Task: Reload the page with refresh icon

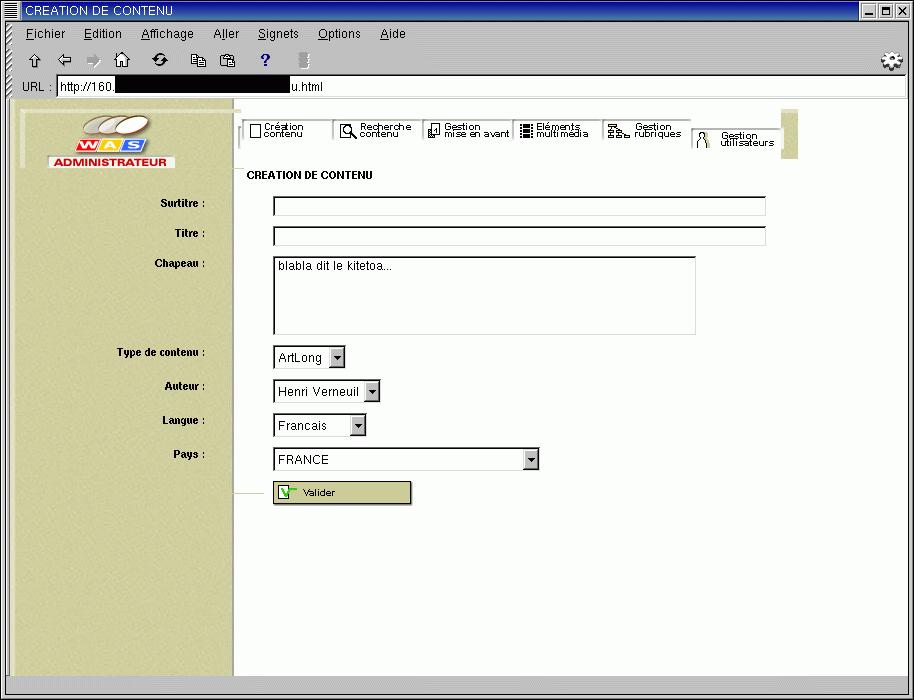Action: [x=160, y=61]
